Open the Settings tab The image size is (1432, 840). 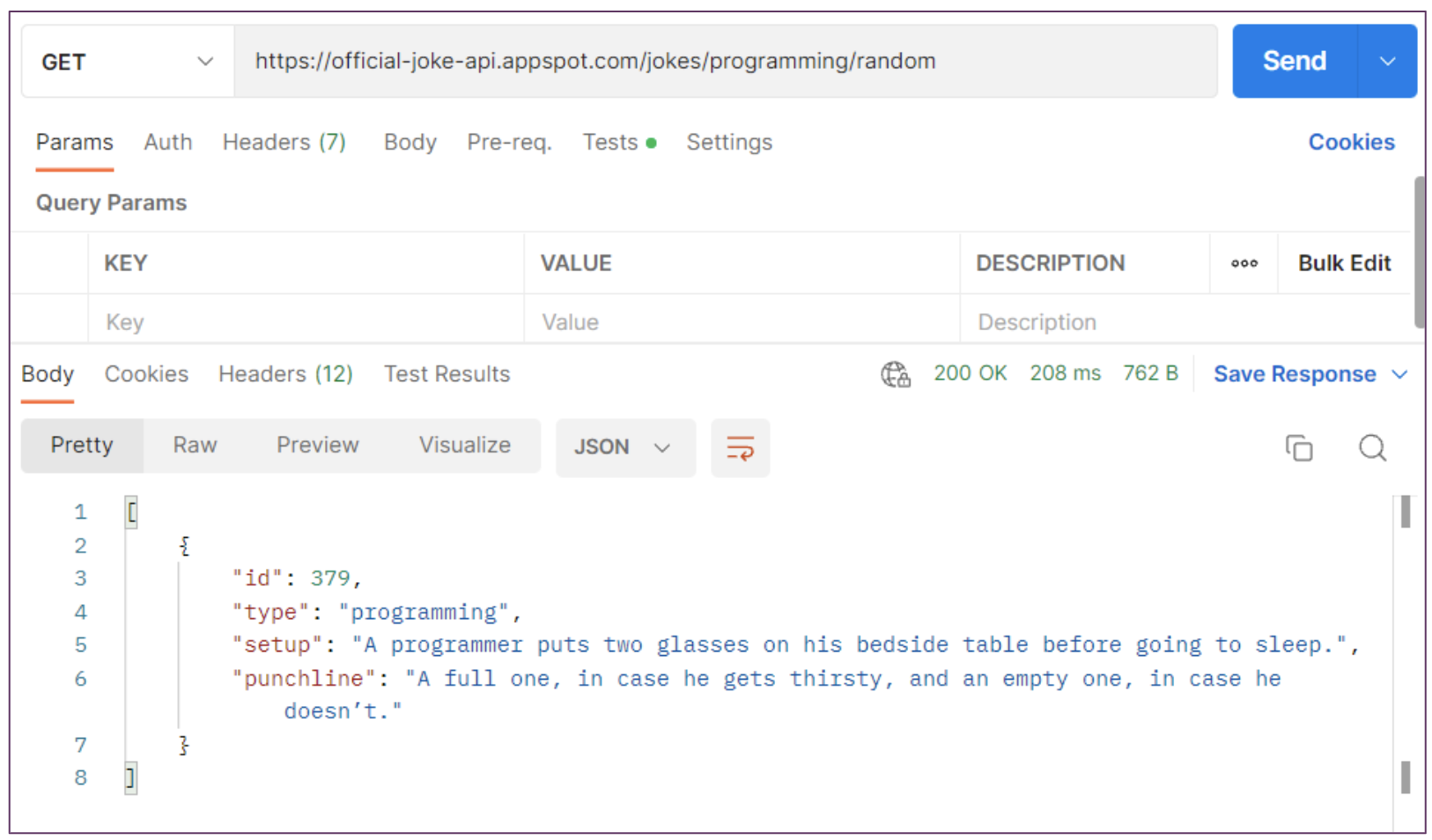[x=729, y=143]
